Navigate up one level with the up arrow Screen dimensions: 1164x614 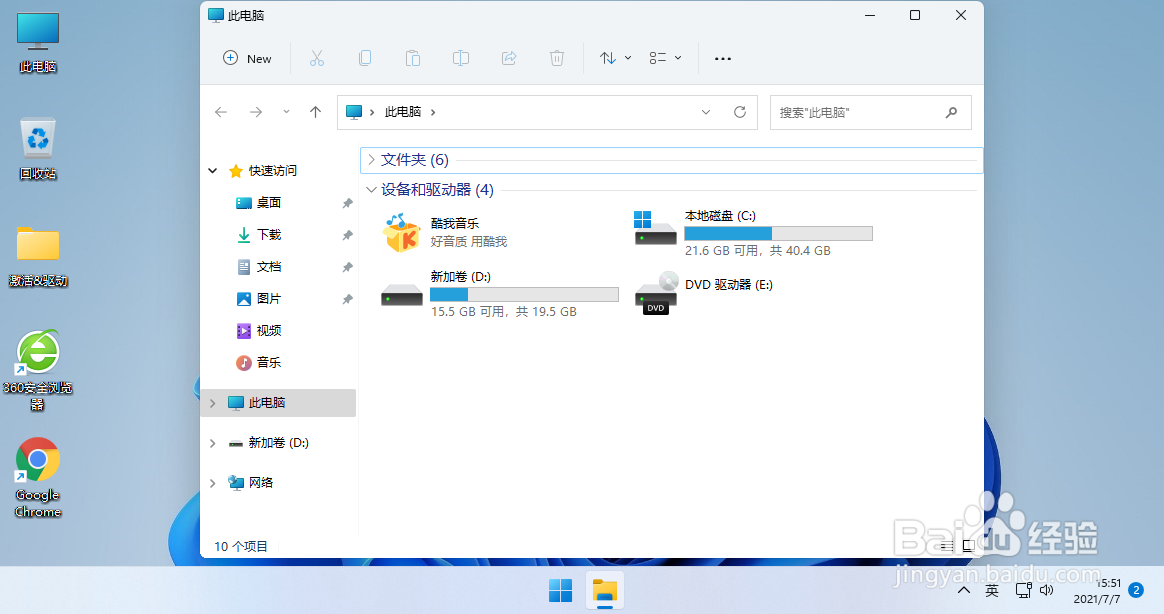(315, 112)
